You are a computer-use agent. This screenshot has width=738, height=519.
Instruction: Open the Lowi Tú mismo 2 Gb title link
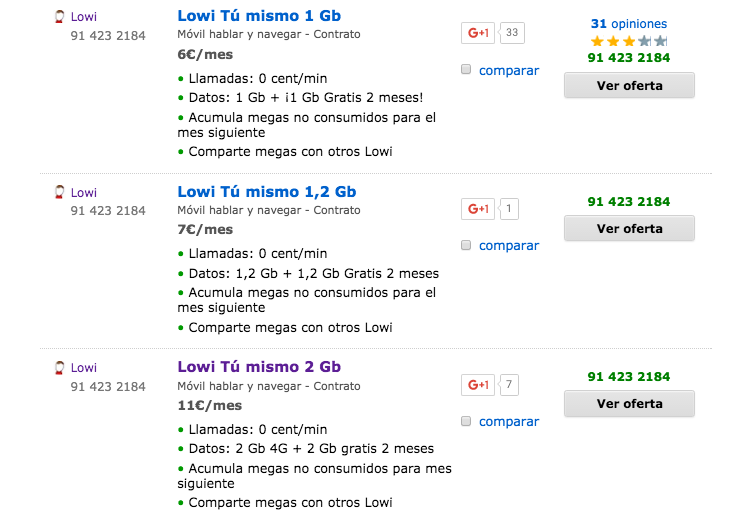click(x=259, y=367)
